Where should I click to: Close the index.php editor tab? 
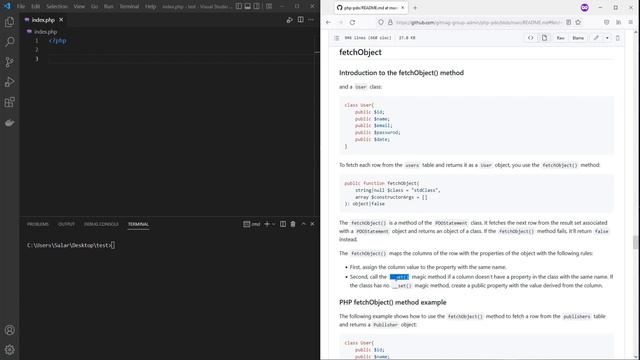coord(61,20)
